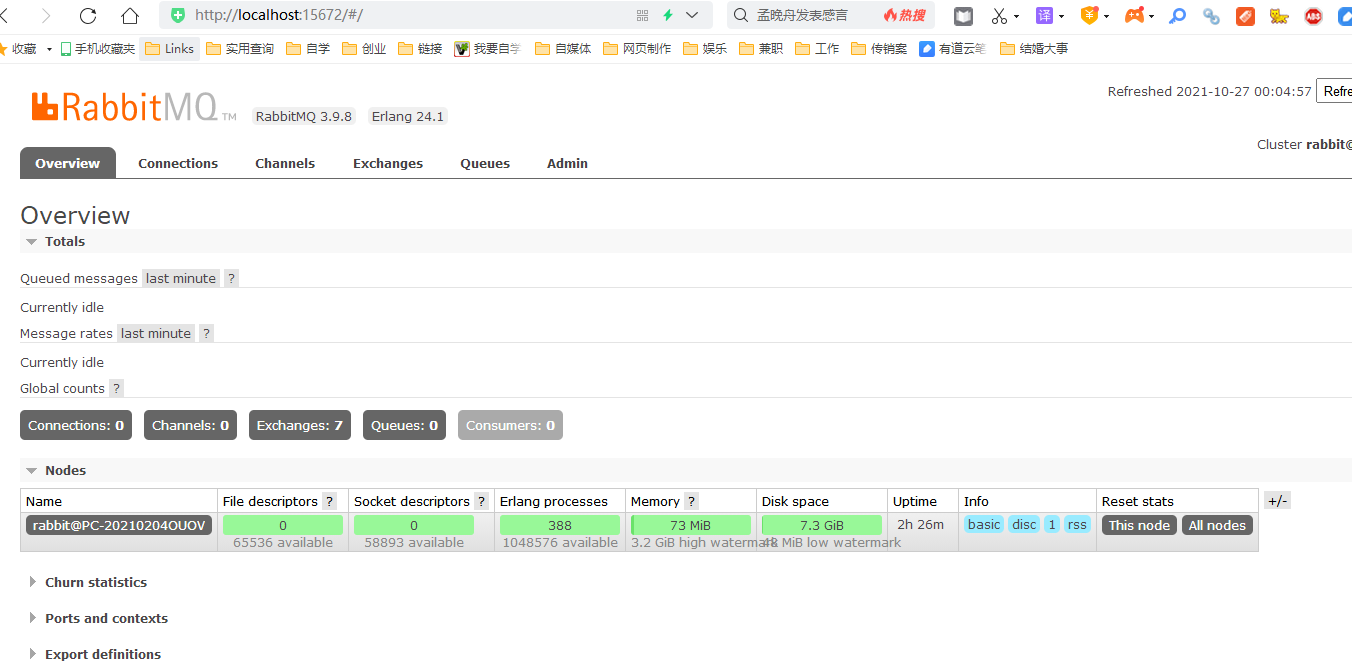Open the Links bookmark folder
1352x662 pixels.
169,48
